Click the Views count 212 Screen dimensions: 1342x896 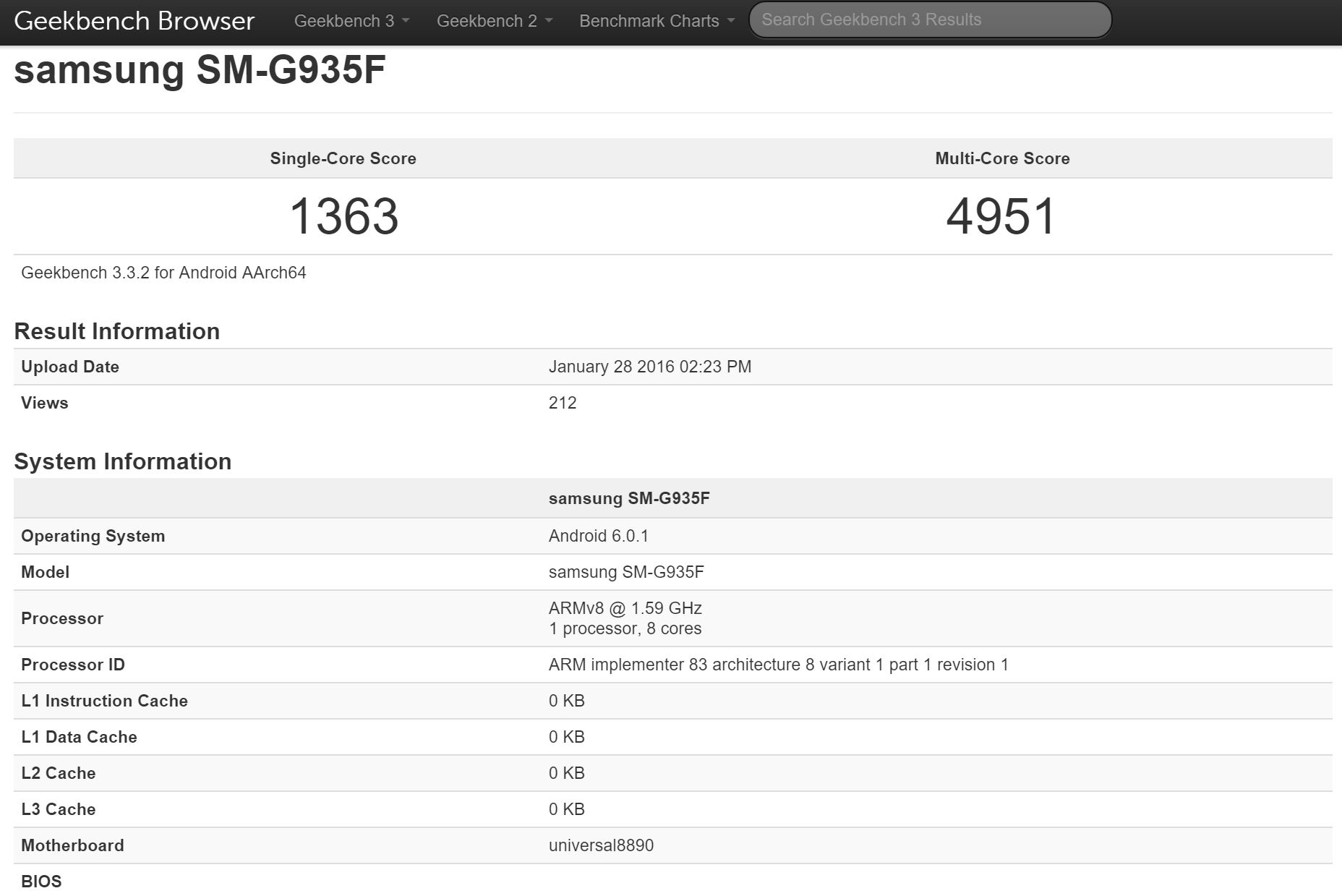(x=563, y=403)
